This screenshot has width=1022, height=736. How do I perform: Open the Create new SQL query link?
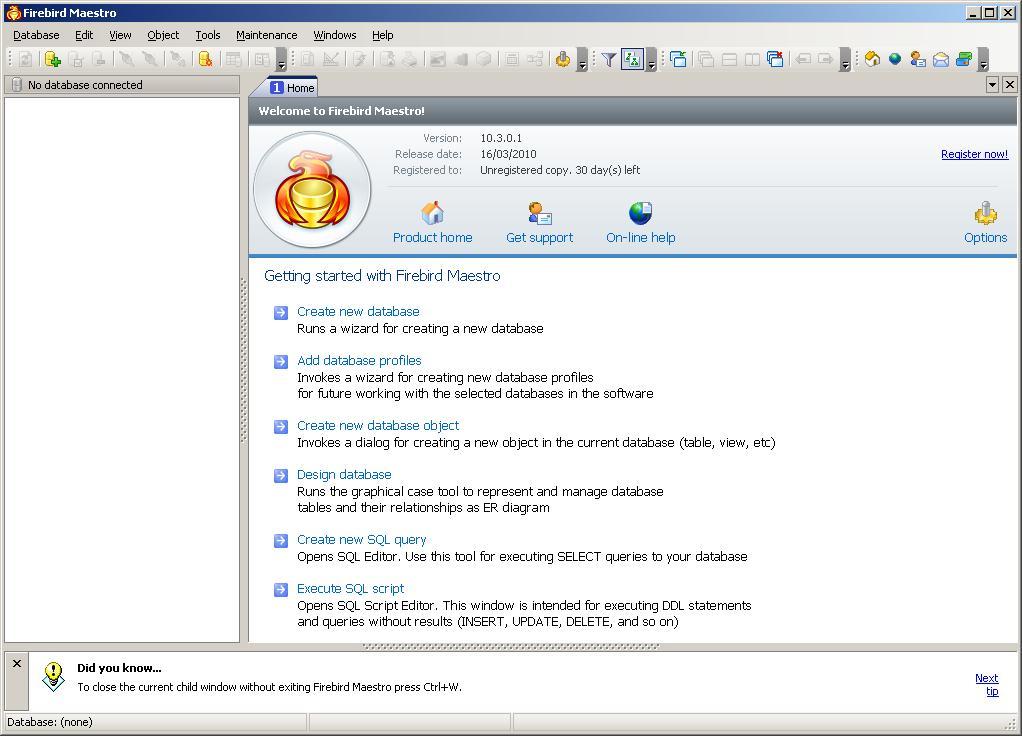361,539
